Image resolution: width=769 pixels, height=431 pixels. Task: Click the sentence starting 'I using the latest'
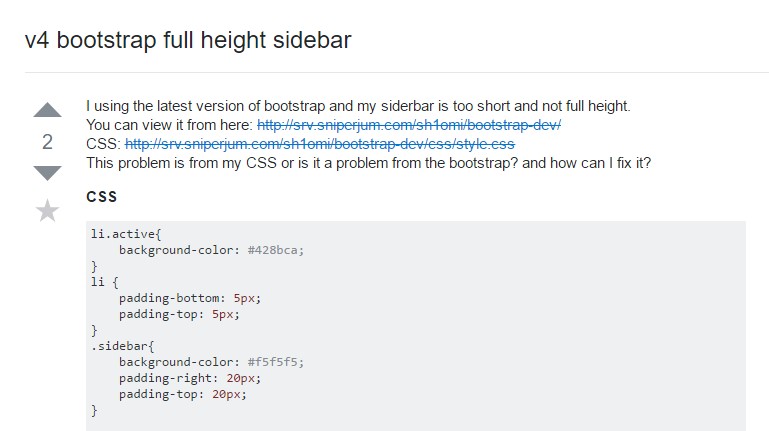pos(358,106)
